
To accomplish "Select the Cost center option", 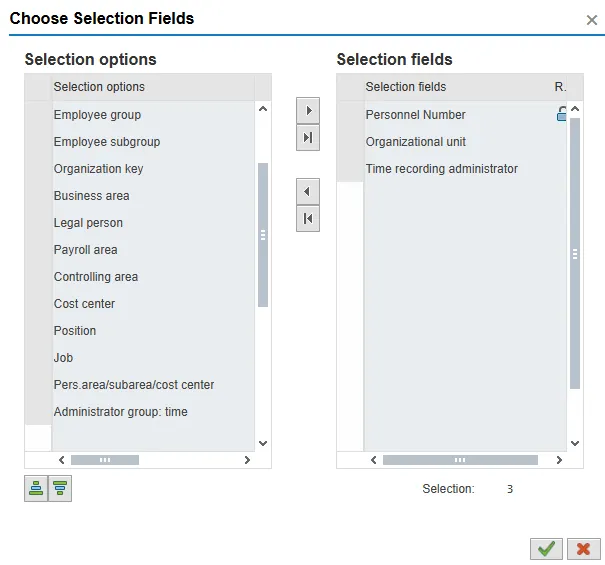I will [x=84, y=304].
